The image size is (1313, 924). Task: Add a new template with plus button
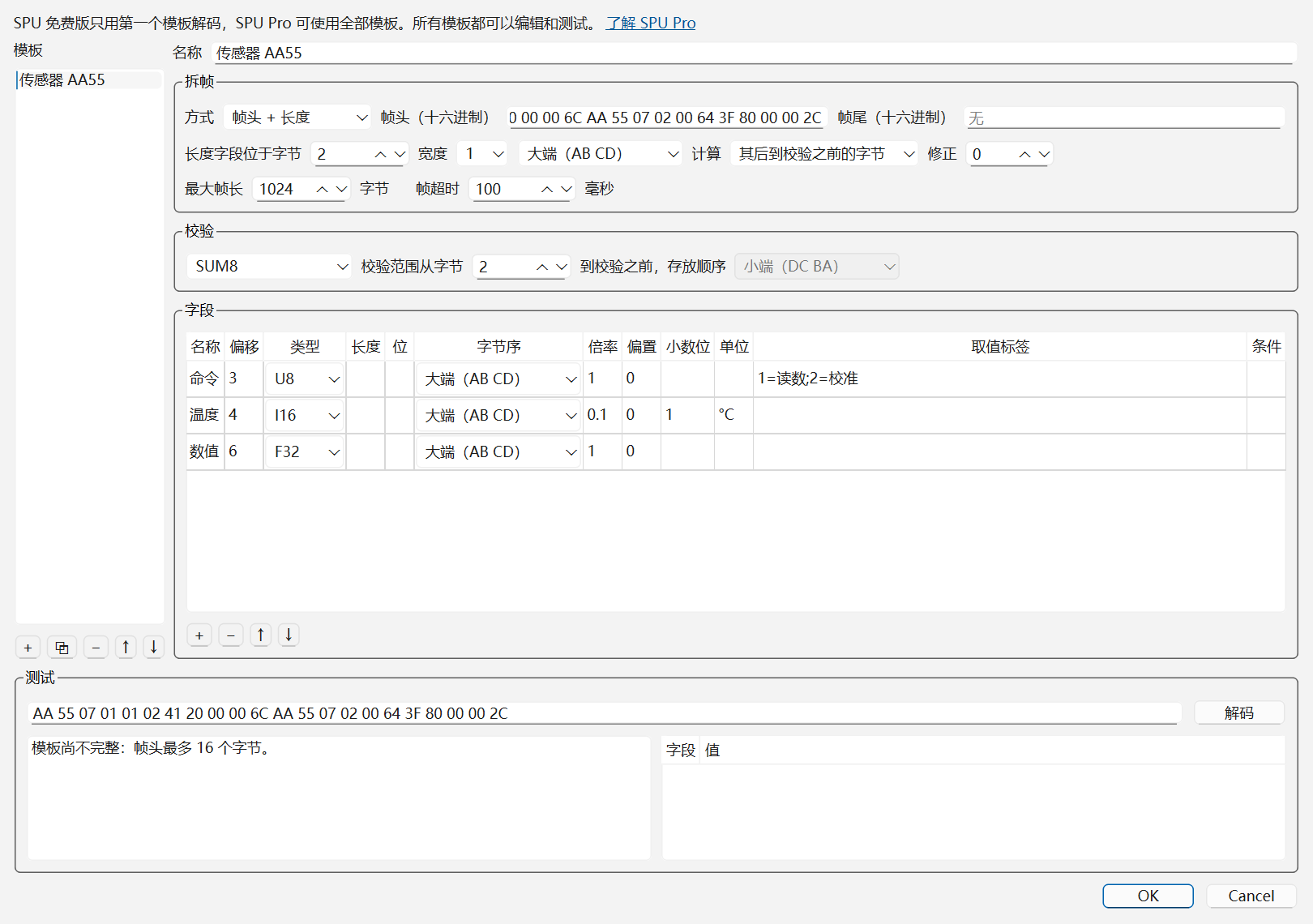pyautogui.click(x=28, y=648)
